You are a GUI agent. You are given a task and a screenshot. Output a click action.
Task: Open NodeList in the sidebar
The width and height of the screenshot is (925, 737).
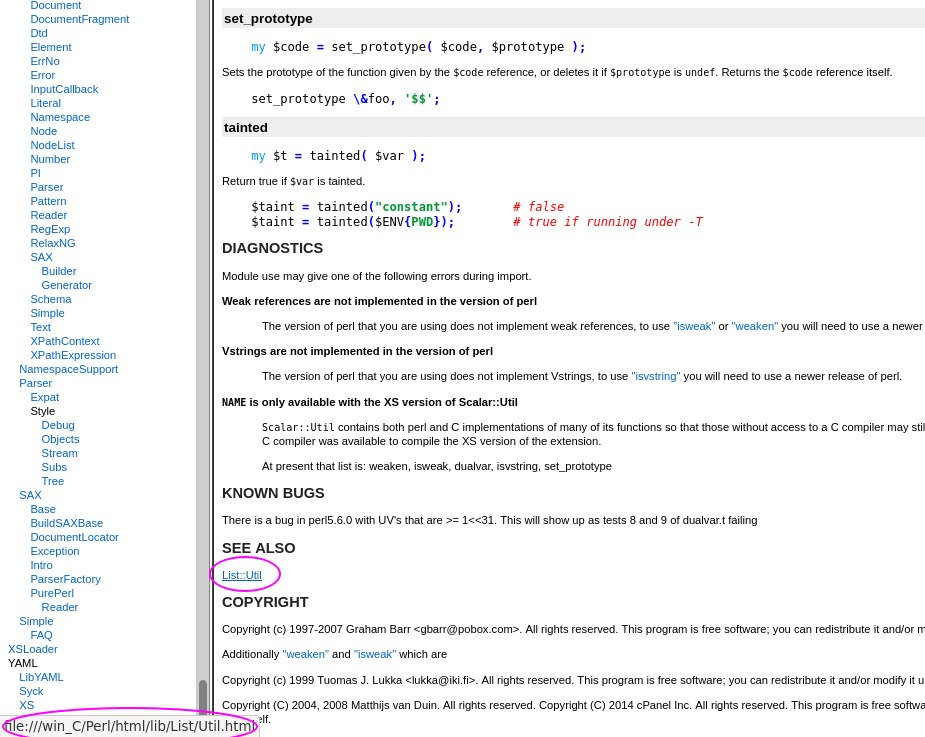53,145
